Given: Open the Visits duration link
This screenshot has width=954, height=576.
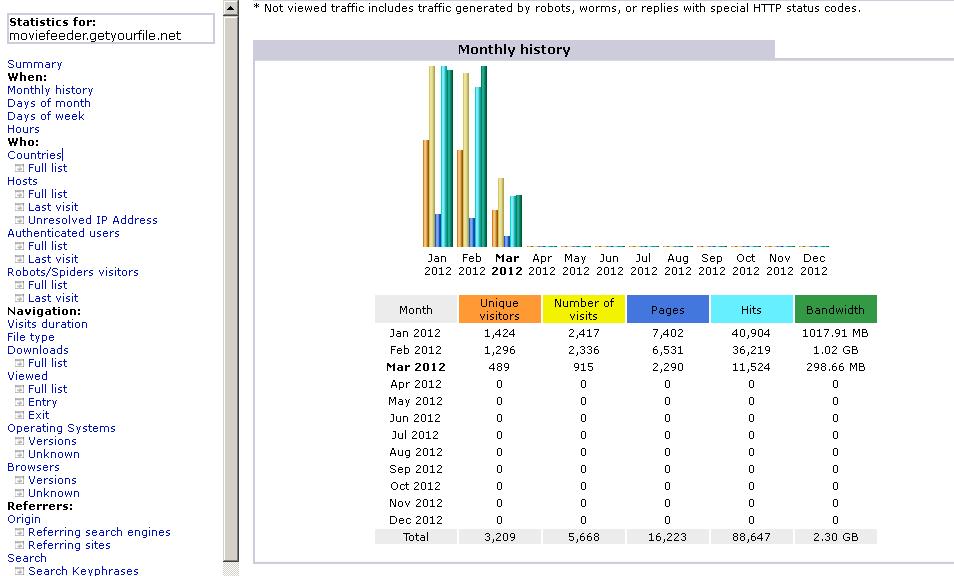Looking at the screenshot, I should 47,324.
